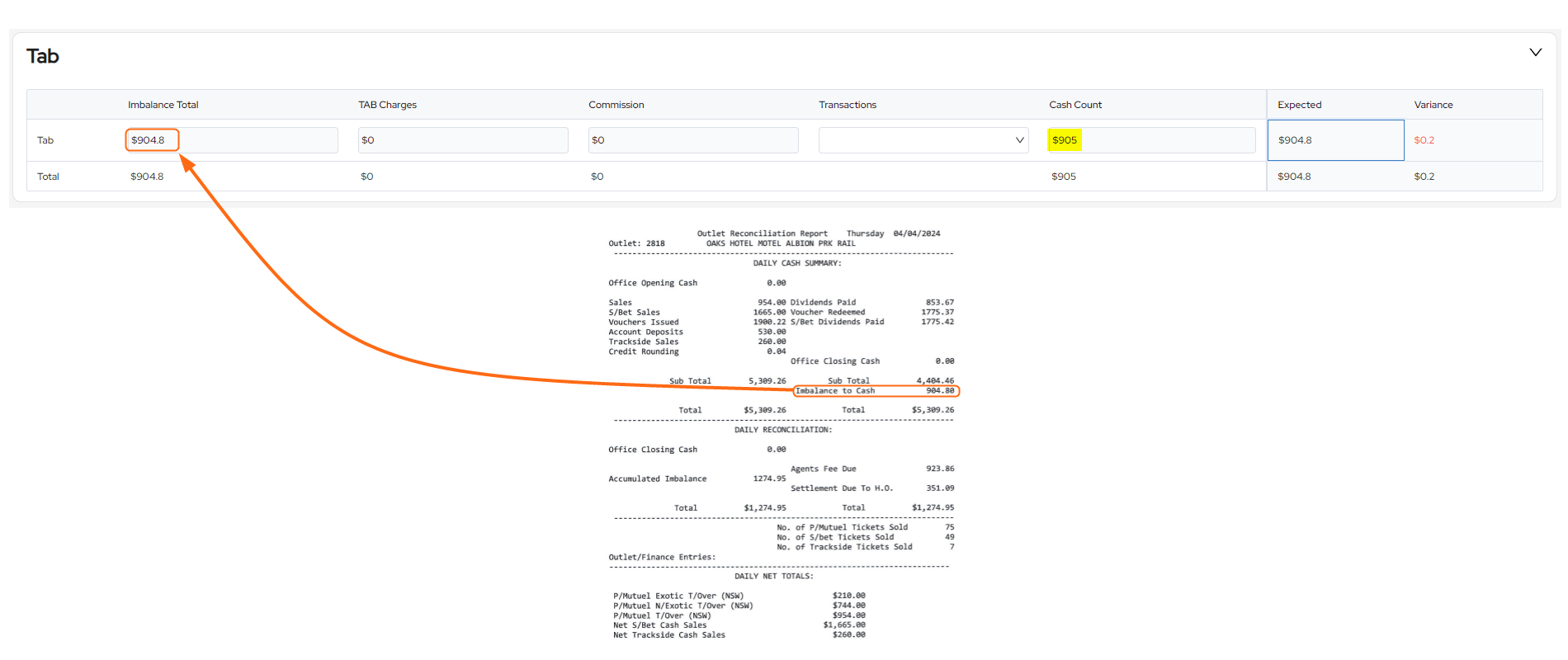Viewport: 1568px width, 660px height.
Task: Click the circled Imbalance to Cash receipt line
Action: pyautogui.click(x=875, y=391)
